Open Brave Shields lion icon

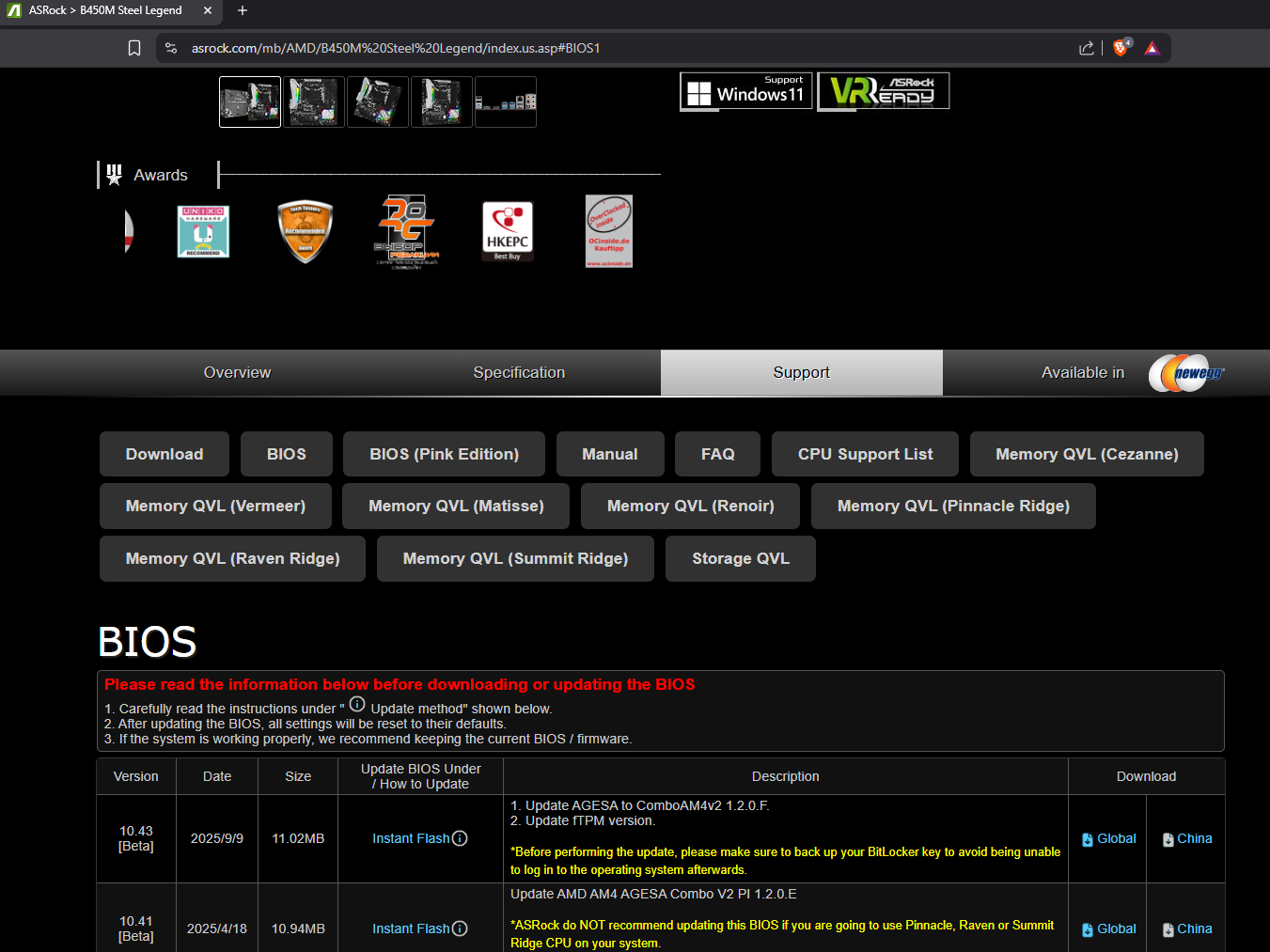1121,48
